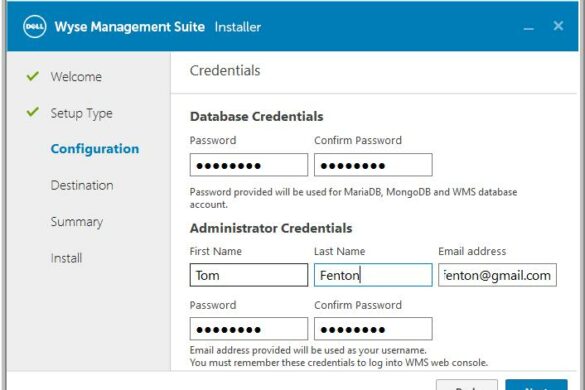Click the Setup Type green checkmark
The height and width of the screenshot is (390, 585).
33,112
